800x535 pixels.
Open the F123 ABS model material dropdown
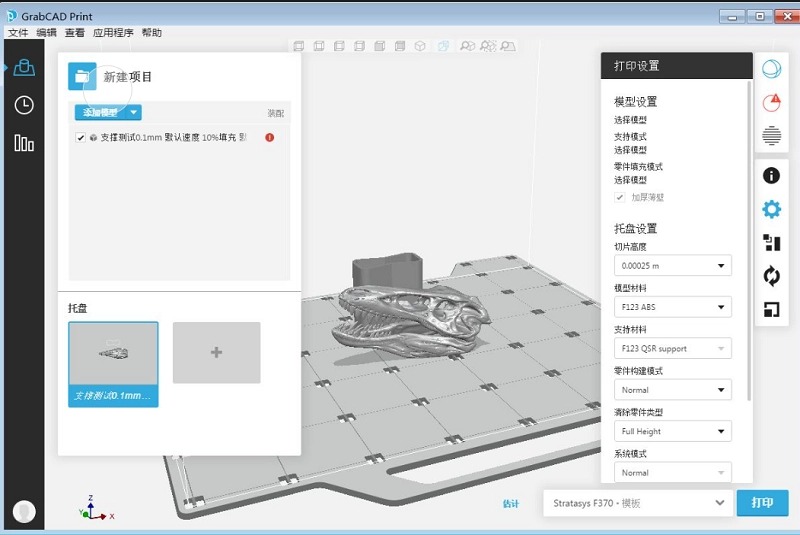click(x=672, y=307)
